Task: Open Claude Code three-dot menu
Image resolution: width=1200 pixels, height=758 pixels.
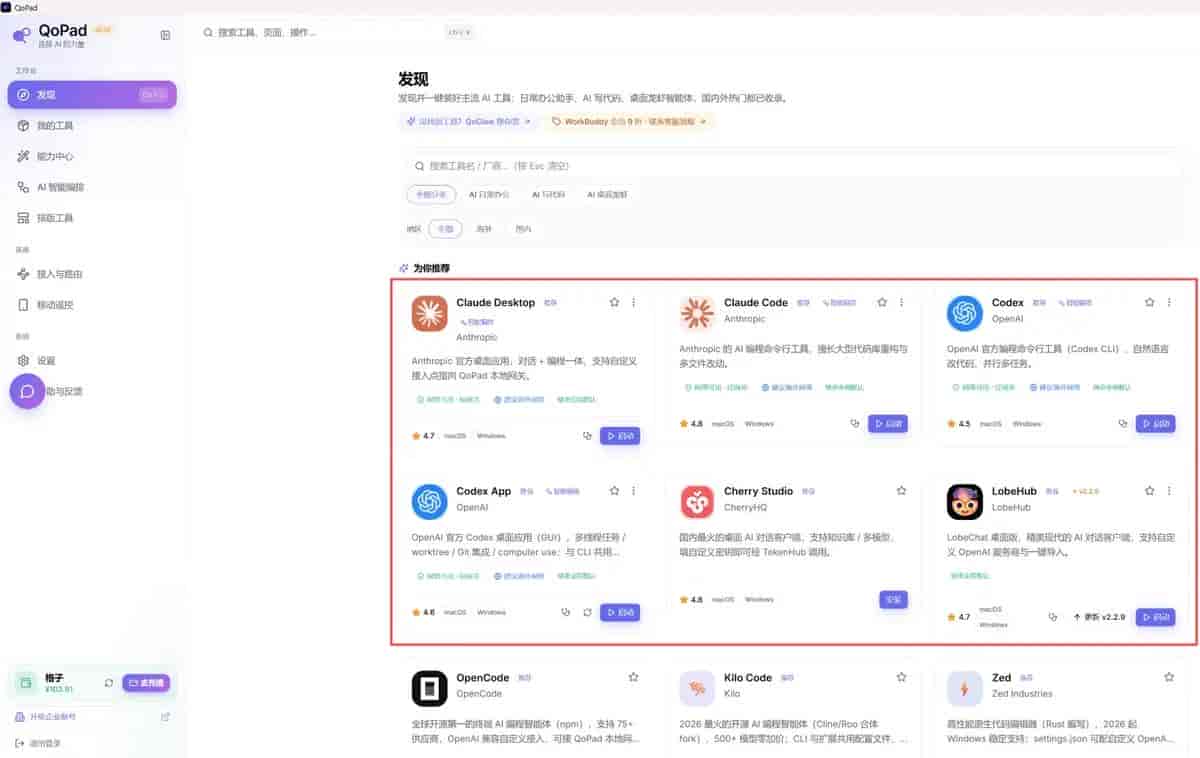Action: (901, 302)
